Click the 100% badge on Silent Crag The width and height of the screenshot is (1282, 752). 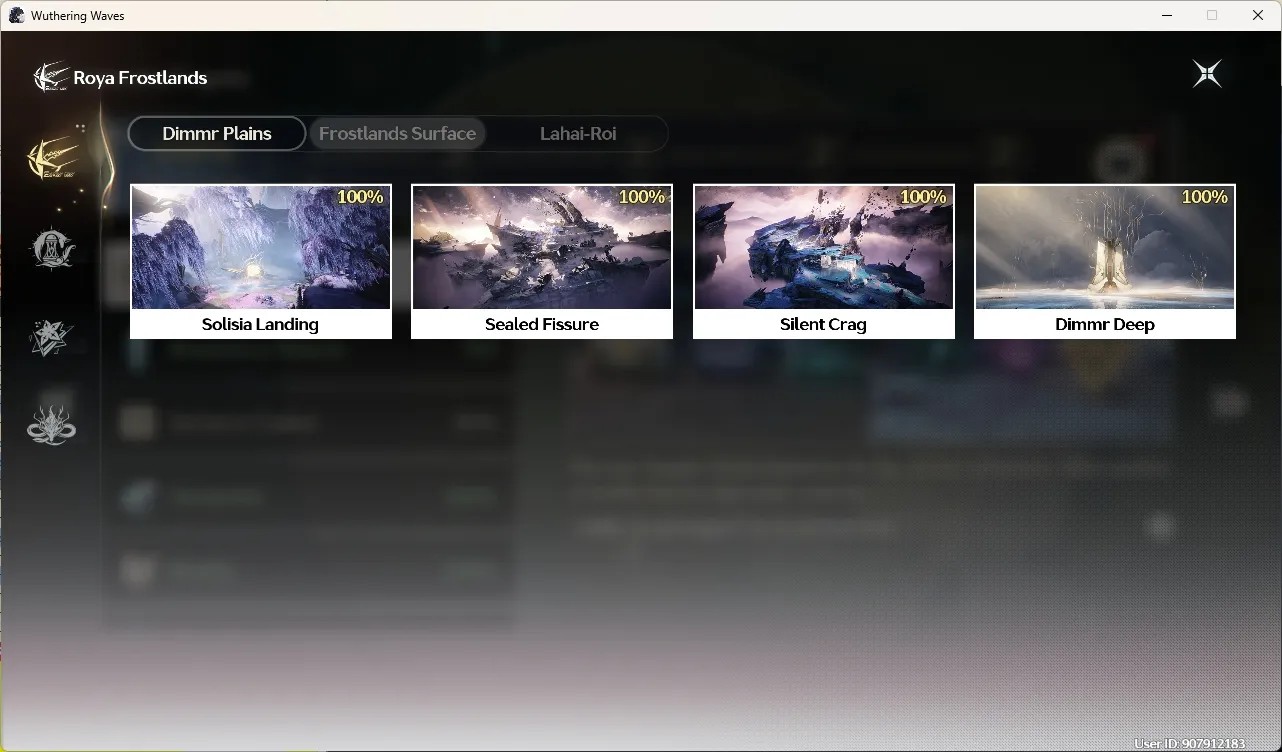click(x=924, y=197)
